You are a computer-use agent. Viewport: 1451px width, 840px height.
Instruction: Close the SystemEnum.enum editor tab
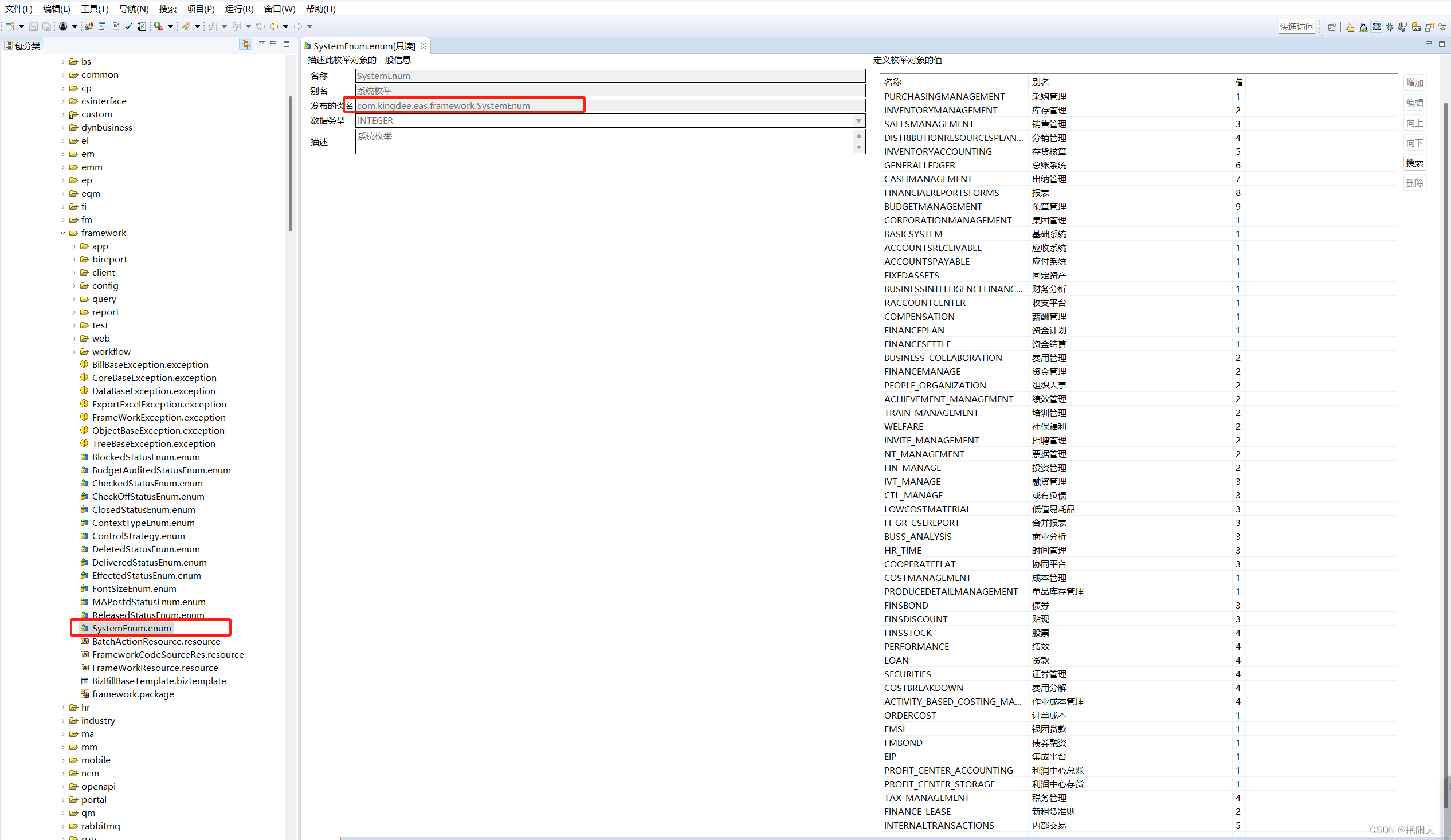pos(424,46)
